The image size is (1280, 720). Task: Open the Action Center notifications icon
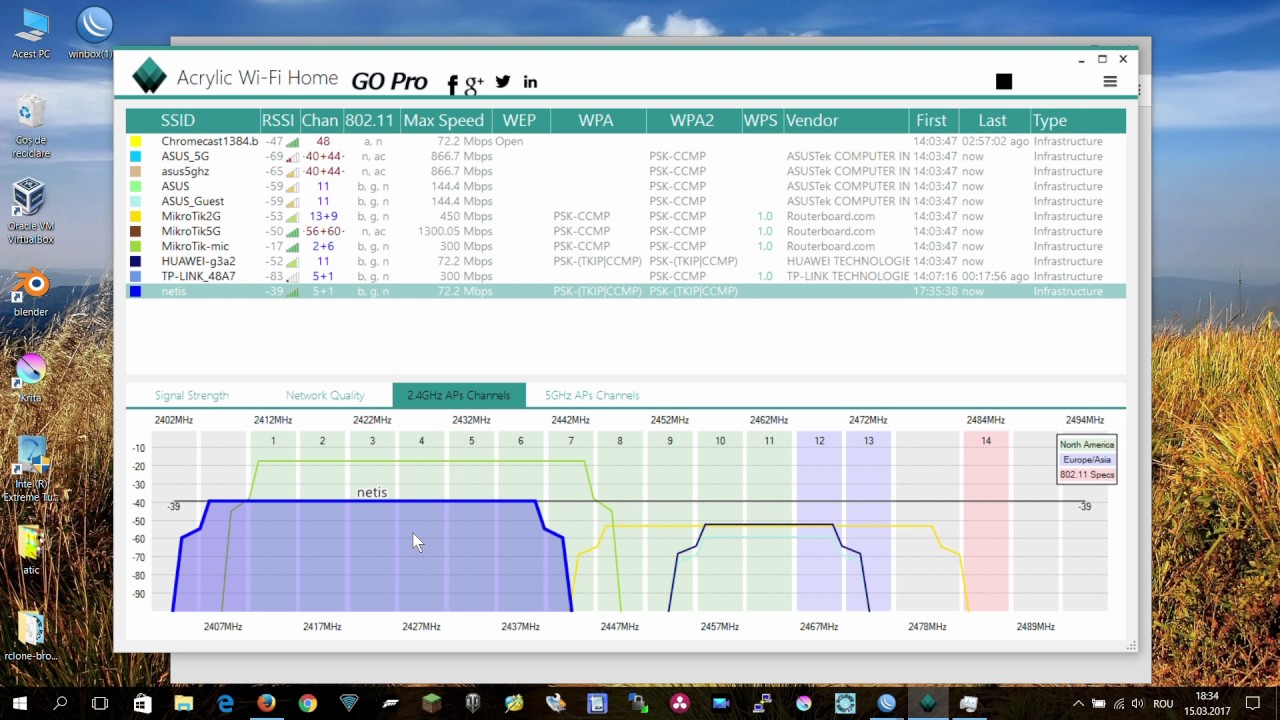(1253, 703)
